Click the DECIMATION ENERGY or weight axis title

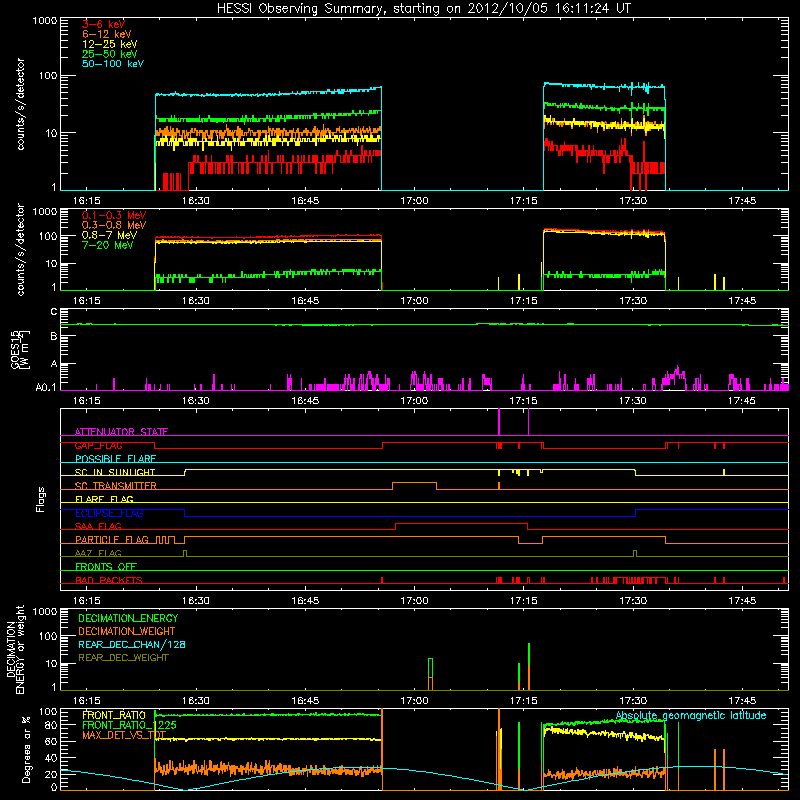15,649
